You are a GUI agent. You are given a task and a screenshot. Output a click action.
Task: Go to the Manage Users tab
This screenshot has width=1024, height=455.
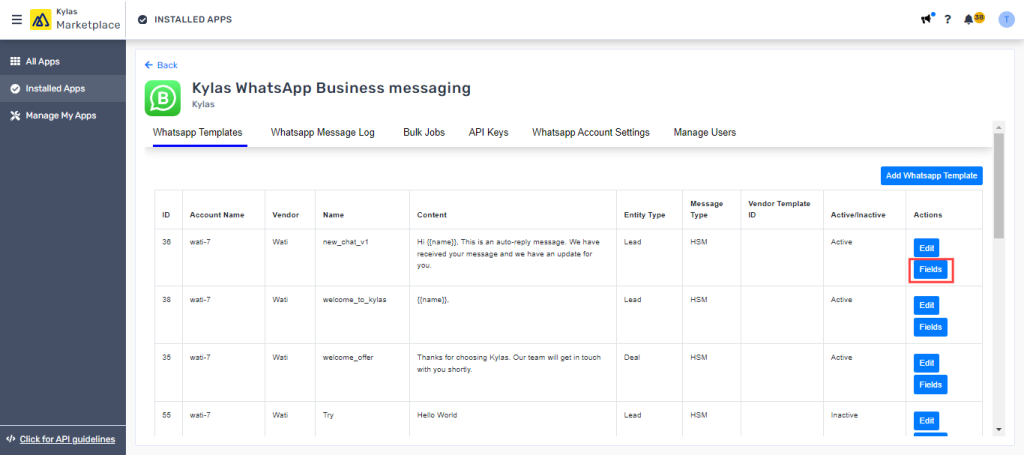click(x=705, y=133)
